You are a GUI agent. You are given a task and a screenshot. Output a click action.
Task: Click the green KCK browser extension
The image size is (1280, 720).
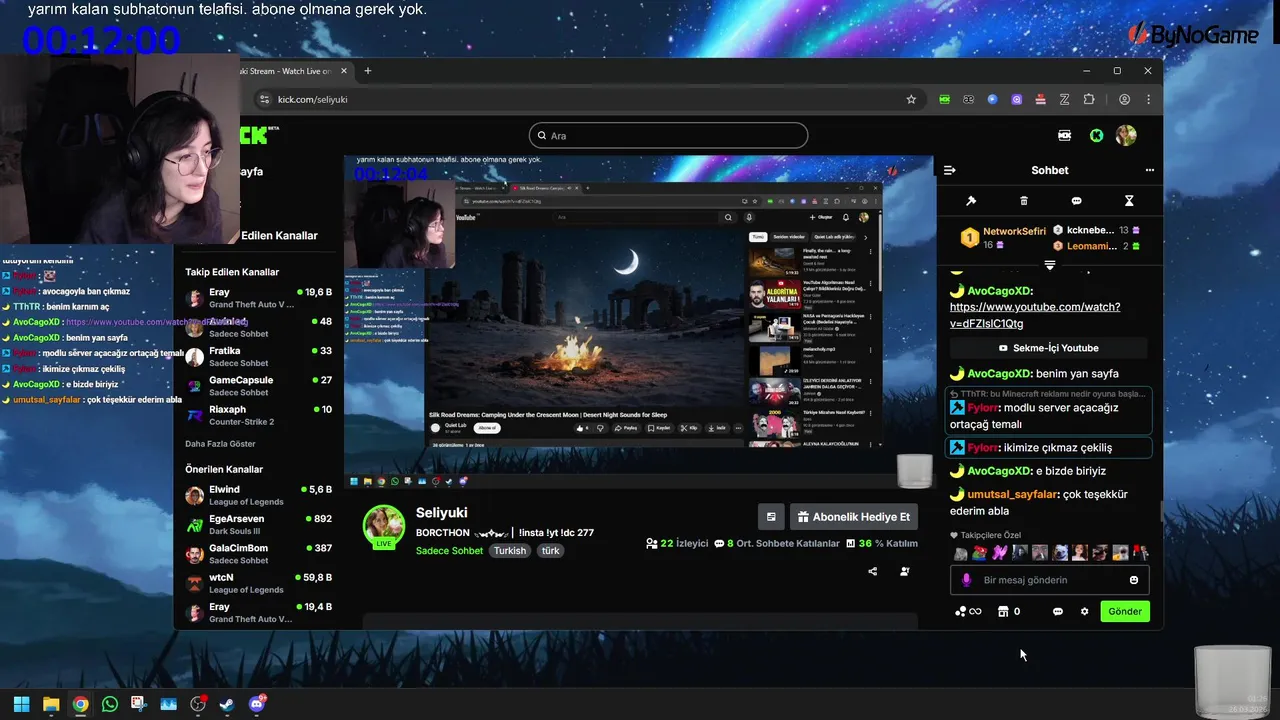[944, 99]
